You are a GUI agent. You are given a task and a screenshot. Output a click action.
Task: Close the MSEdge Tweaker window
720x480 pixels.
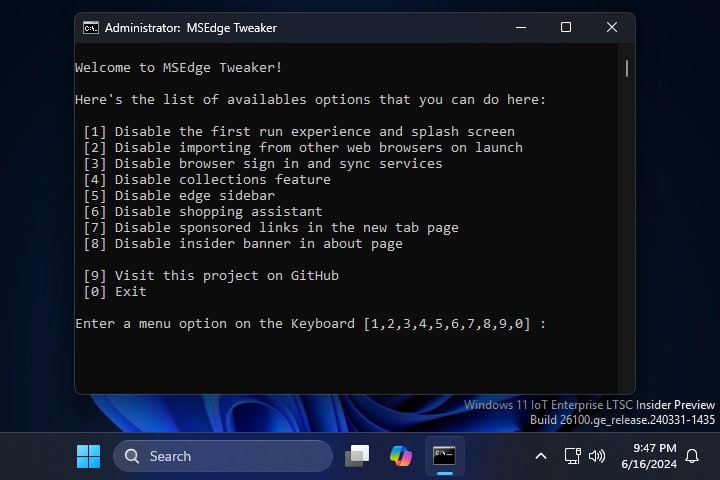click(x=612, y=28)
